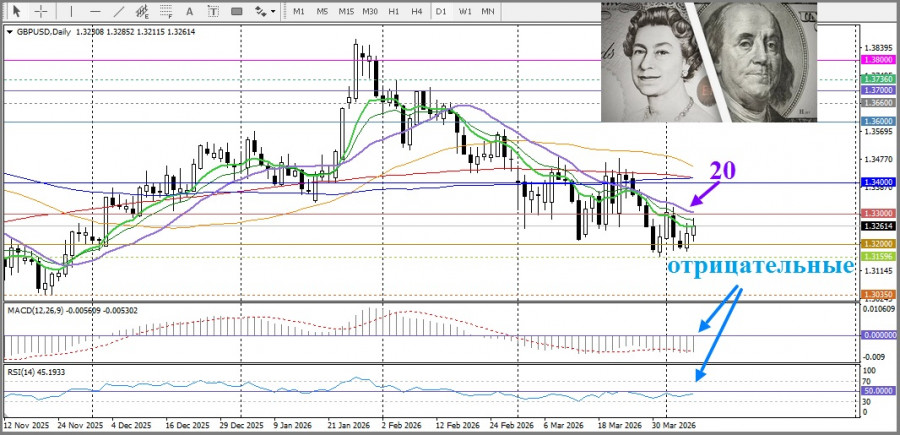Select the equidistant channel tool
Viewport: 900px width, 435px height.
click(x=143, y=11)
